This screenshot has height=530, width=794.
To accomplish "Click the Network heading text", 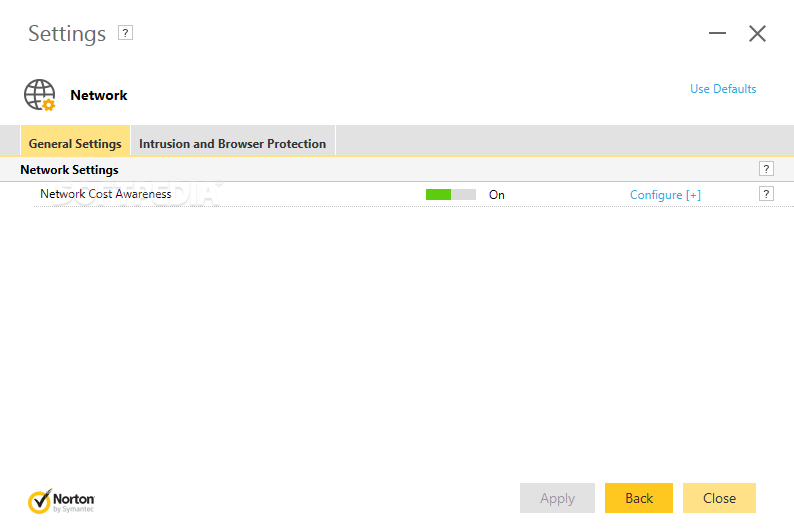I will 98,95.
